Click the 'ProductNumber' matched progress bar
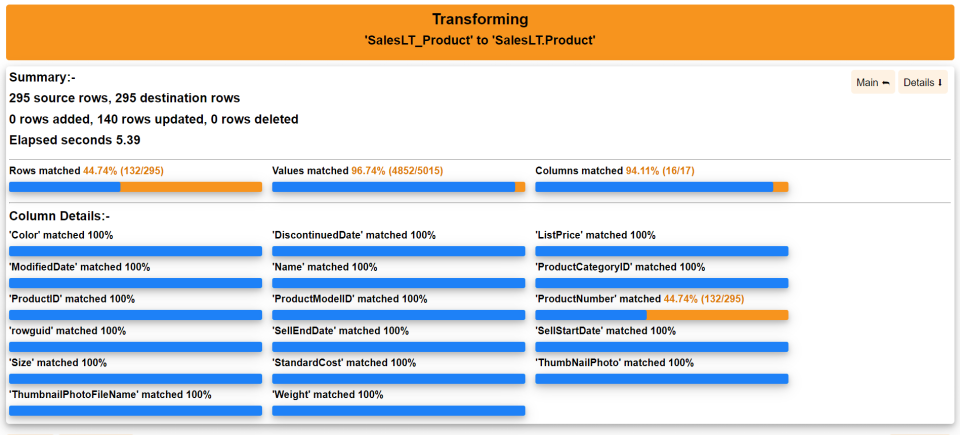 point(661,315)
